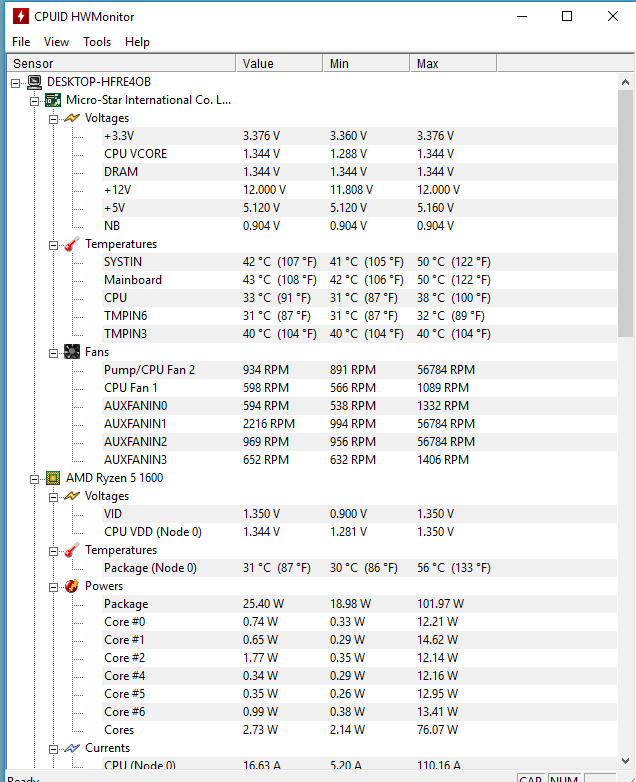Click the Currents wave icon
The height and width of the screenshot is (782, 636).
pos(72,748)
